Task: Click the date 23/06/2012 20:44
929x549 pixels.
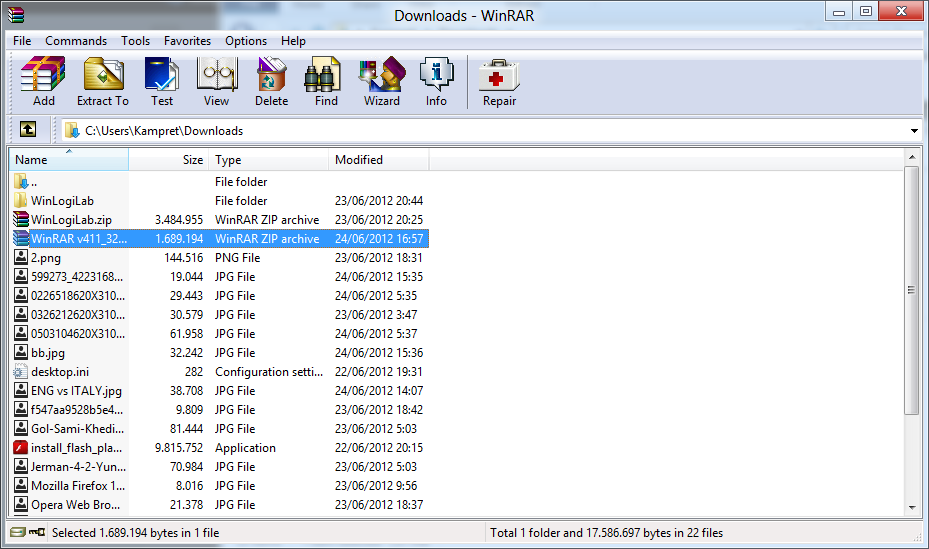Action: click(x=379, y=201)
